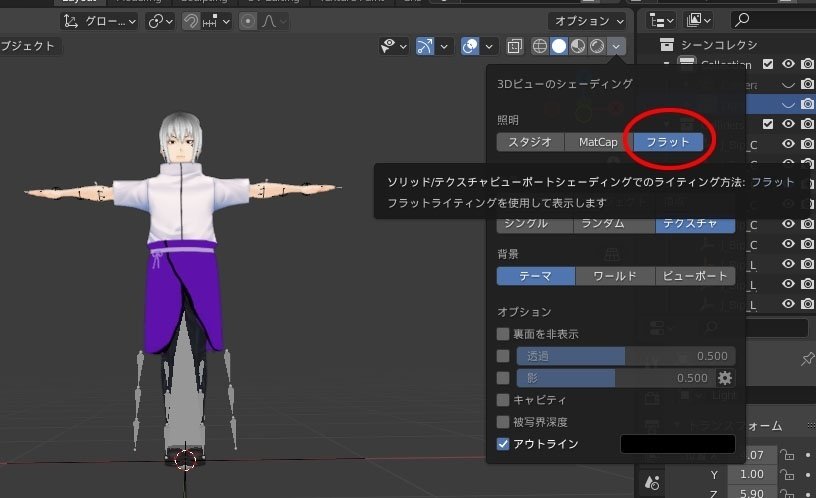Hide Collection with its eye icon

coord(788,64)
